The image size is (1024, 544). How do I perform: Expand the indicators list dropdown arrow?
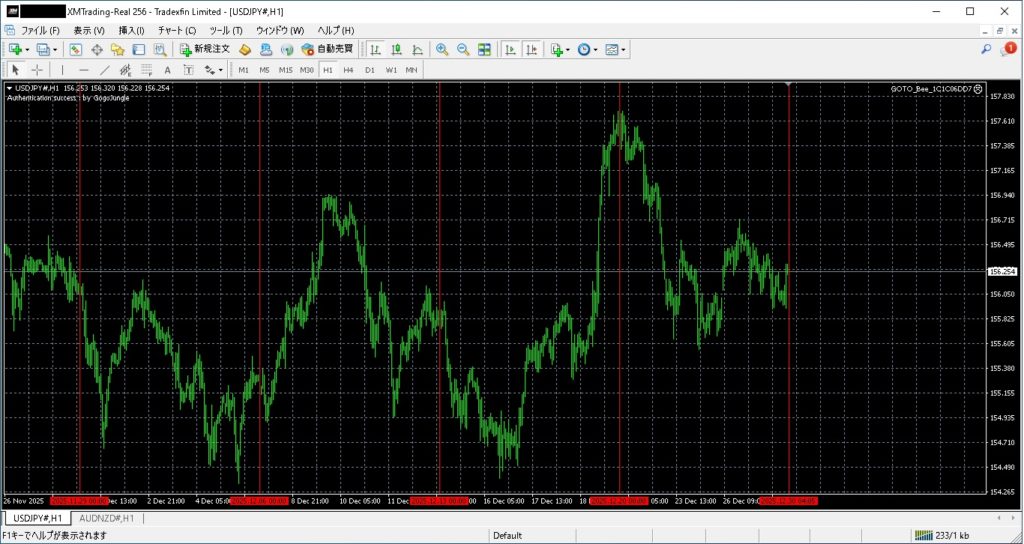[568, 49]
